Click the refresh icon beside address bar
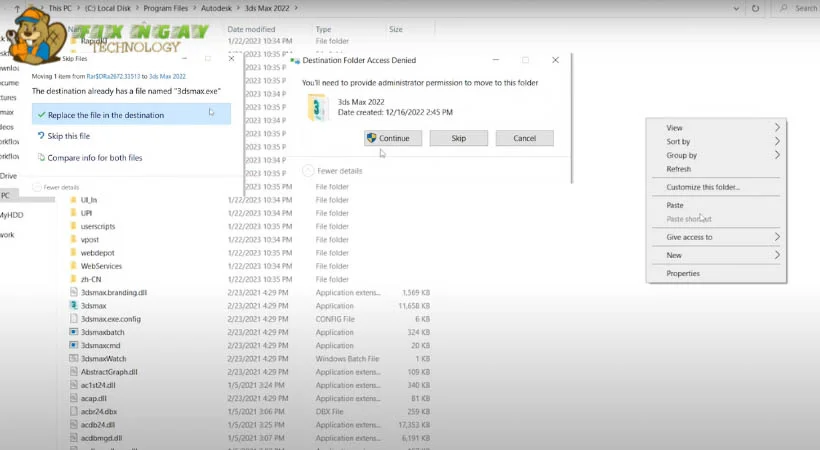The height and width of the screenshot is (450, 820). (755, 8)
